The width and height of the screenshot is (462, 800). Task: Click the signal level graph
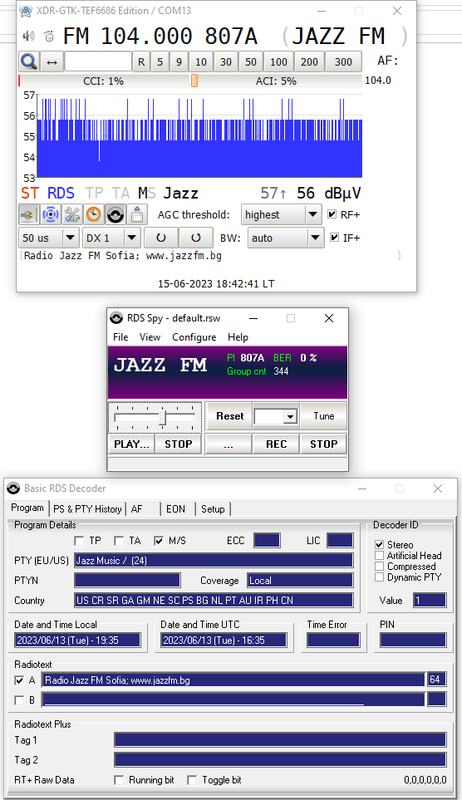click(x=199, y=137)
